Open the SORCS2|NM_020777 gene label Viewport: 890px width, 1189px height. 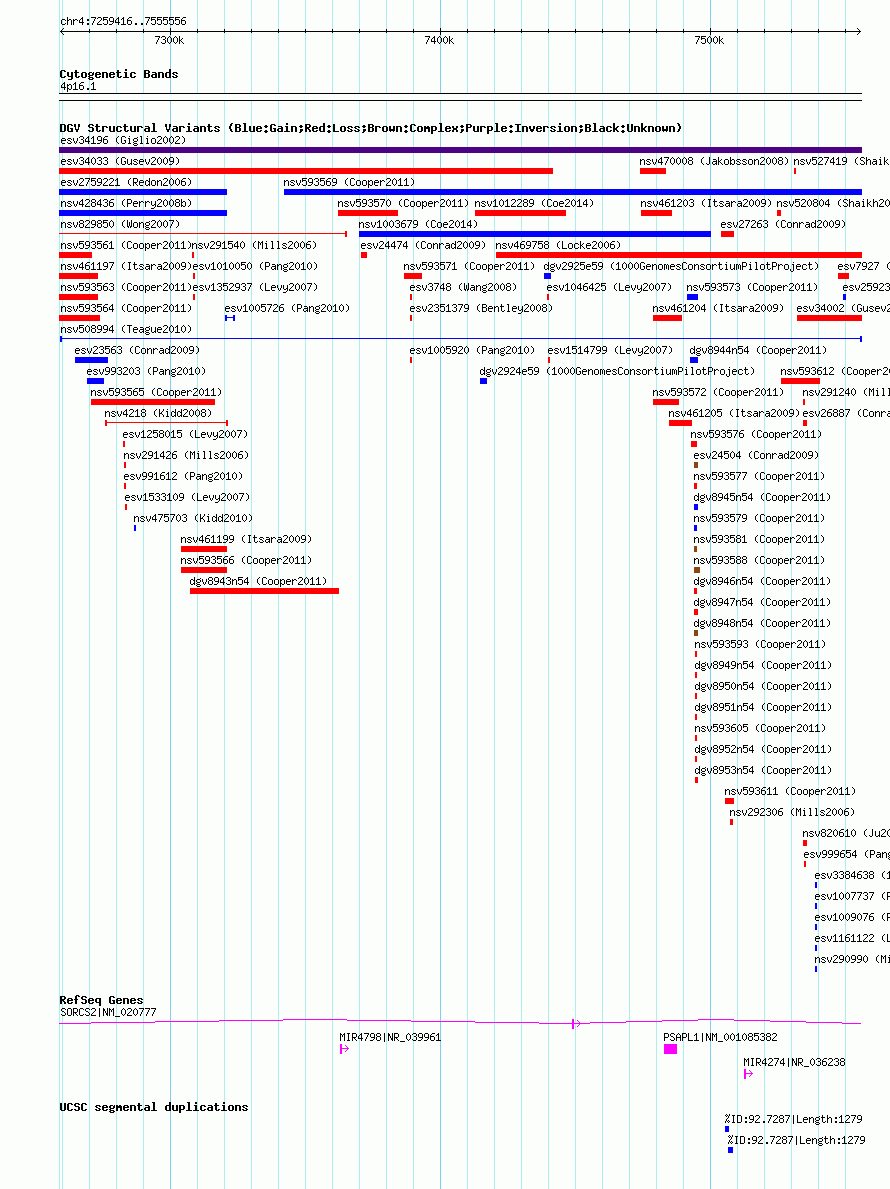108,1013
